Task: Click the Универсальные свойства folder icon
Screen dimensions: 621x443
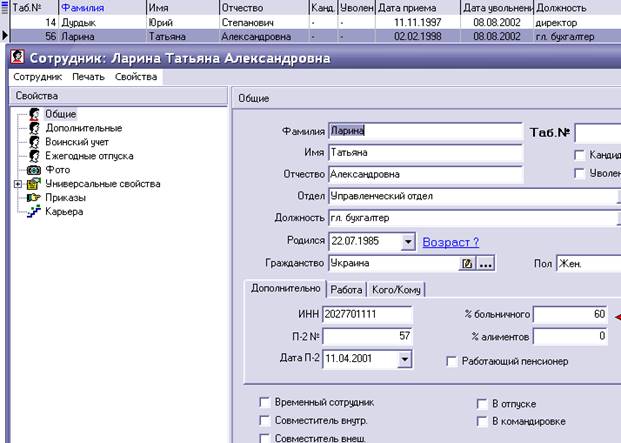Action: click(x=34, y=184)
